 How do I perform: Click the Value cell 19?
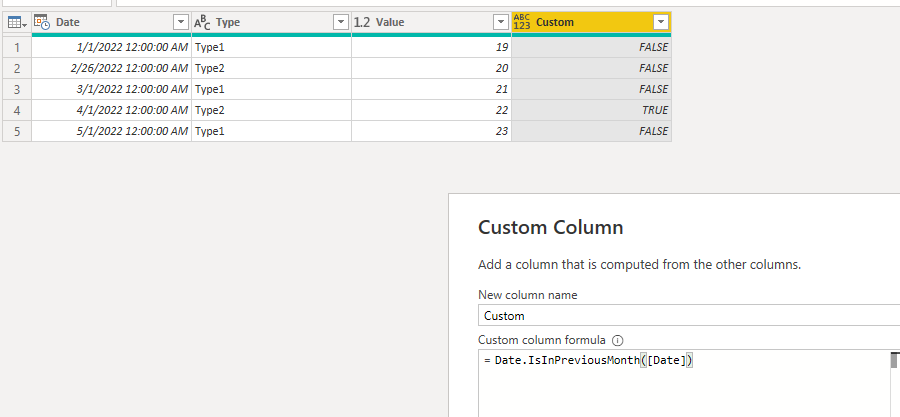pos(431,47)
